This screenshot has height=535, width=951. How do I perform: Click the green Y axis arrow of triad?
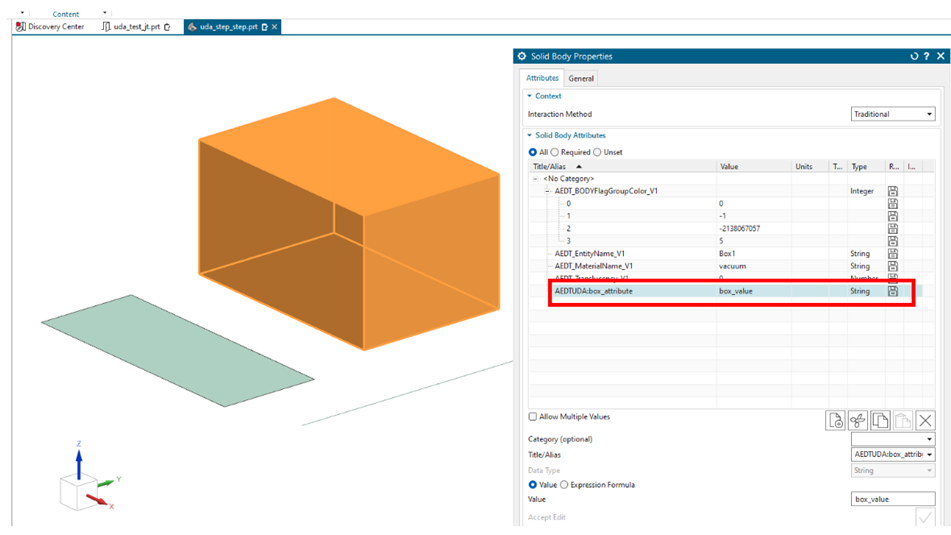pyautogui.click(x=106, y=483)
